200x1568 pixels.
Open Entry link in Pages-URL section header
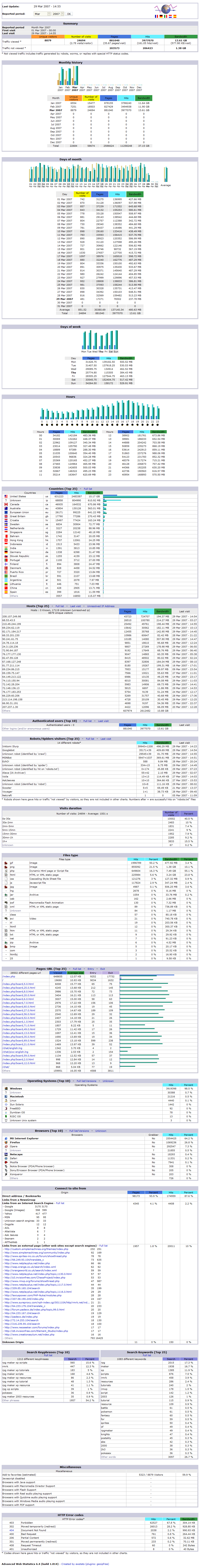pyautogui.click(x=91, y=969)
